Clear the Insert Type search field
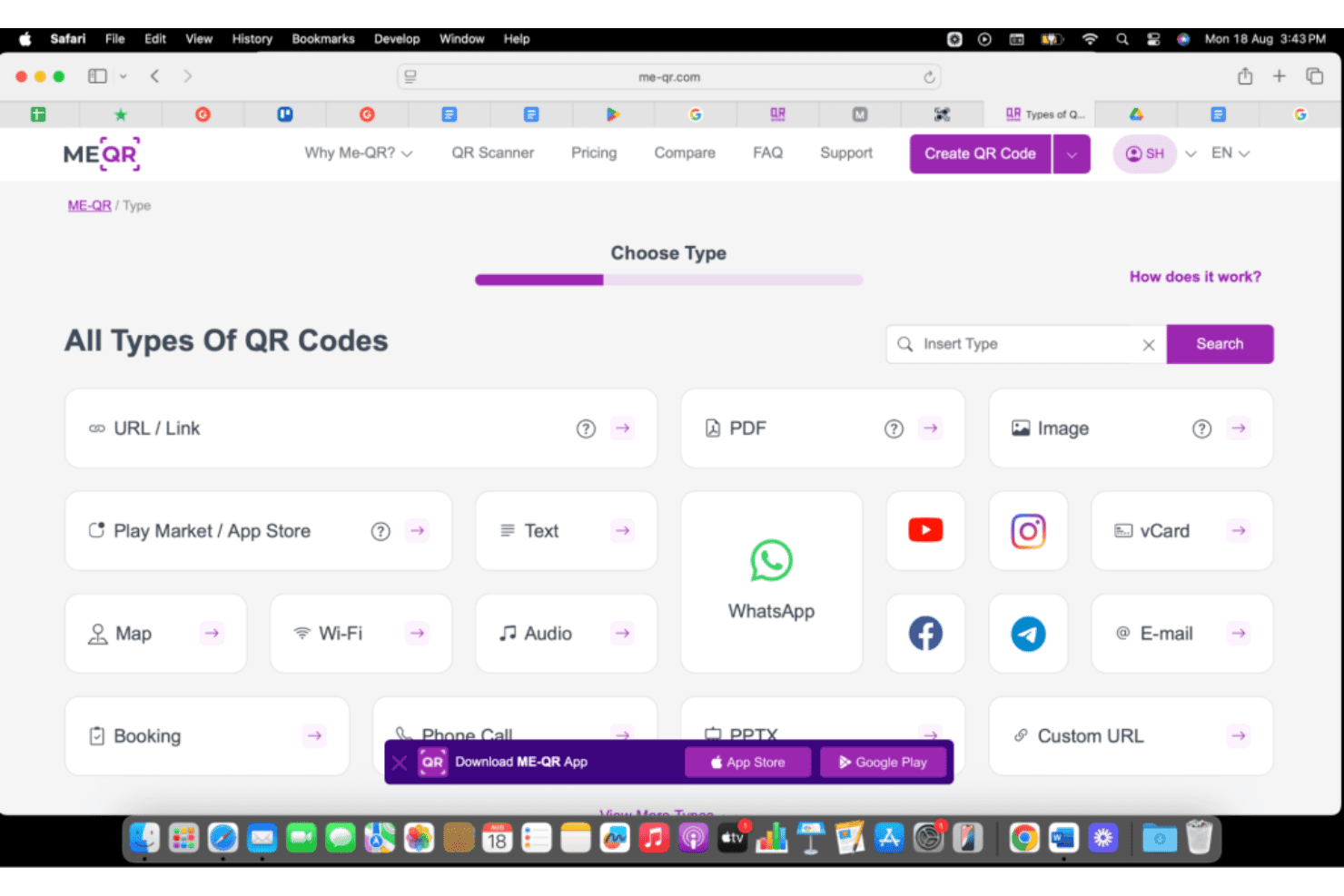The width and height of the screenshot is (1344, 896). (1148, 345)
